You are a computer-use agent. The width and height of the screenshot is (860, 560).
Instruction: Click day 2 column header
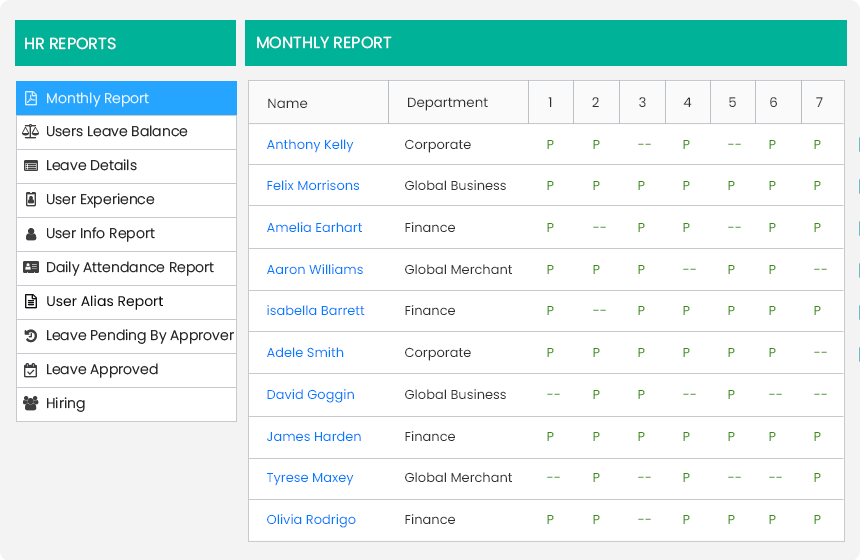tap(596, 103)
